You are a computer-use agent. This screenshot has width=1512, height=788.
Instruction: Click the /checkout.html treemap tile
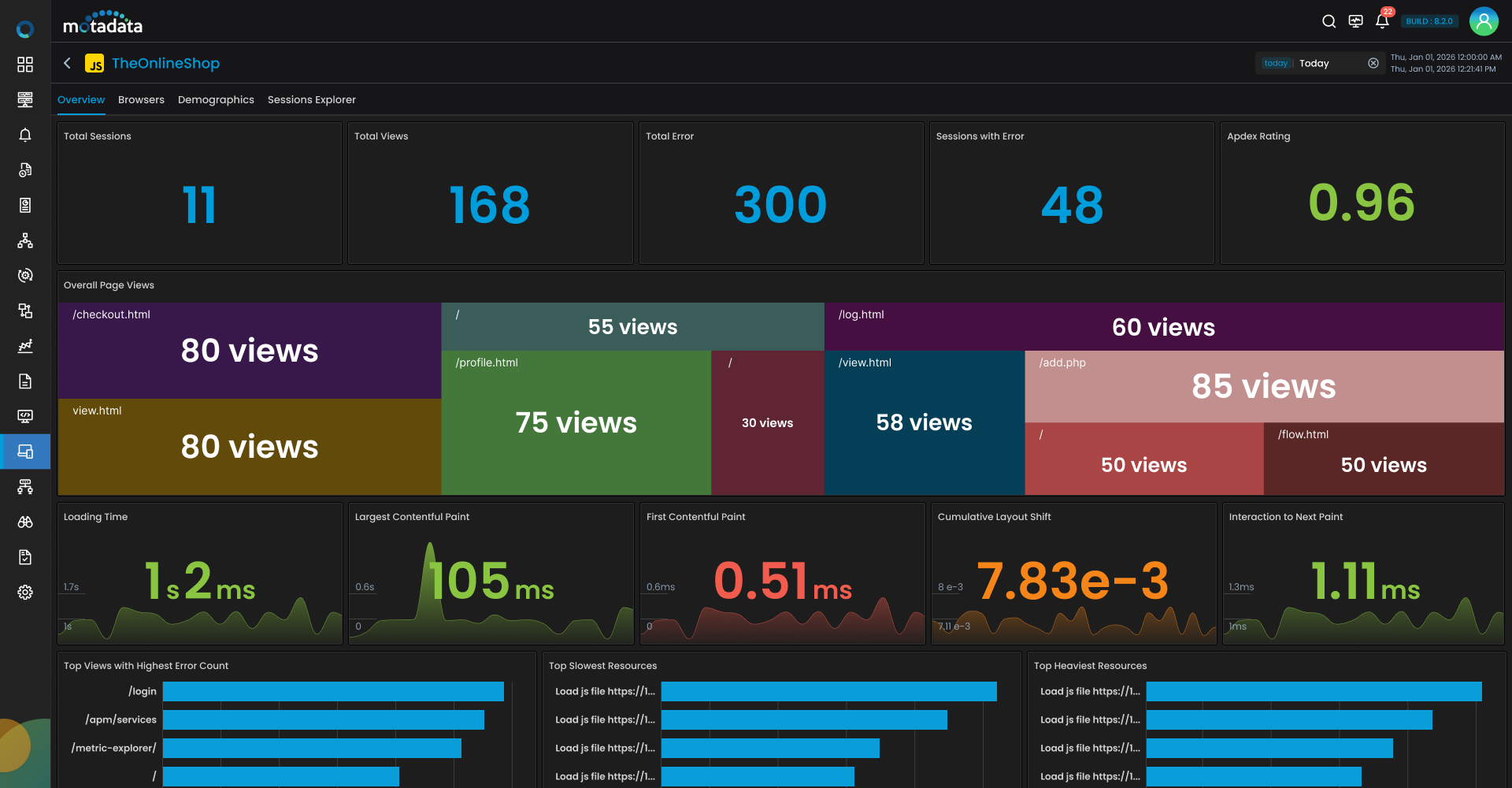click(x=249, y=351)
